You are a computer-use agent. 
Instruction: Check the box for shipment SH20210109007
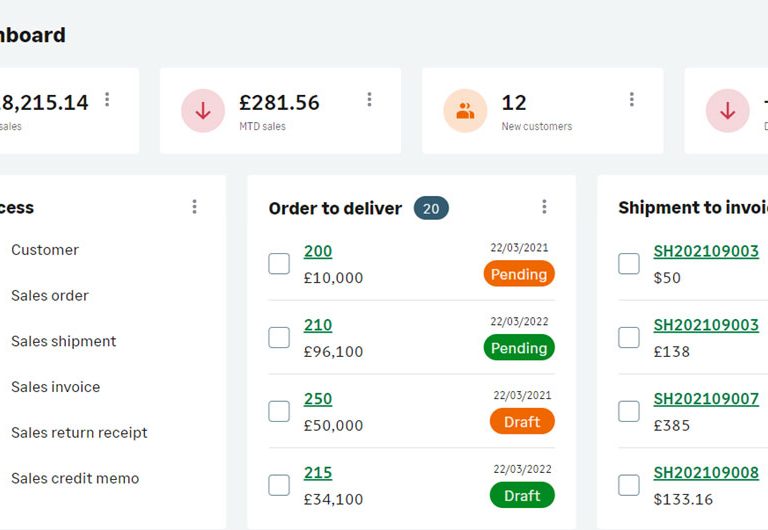tap(629, 411)
